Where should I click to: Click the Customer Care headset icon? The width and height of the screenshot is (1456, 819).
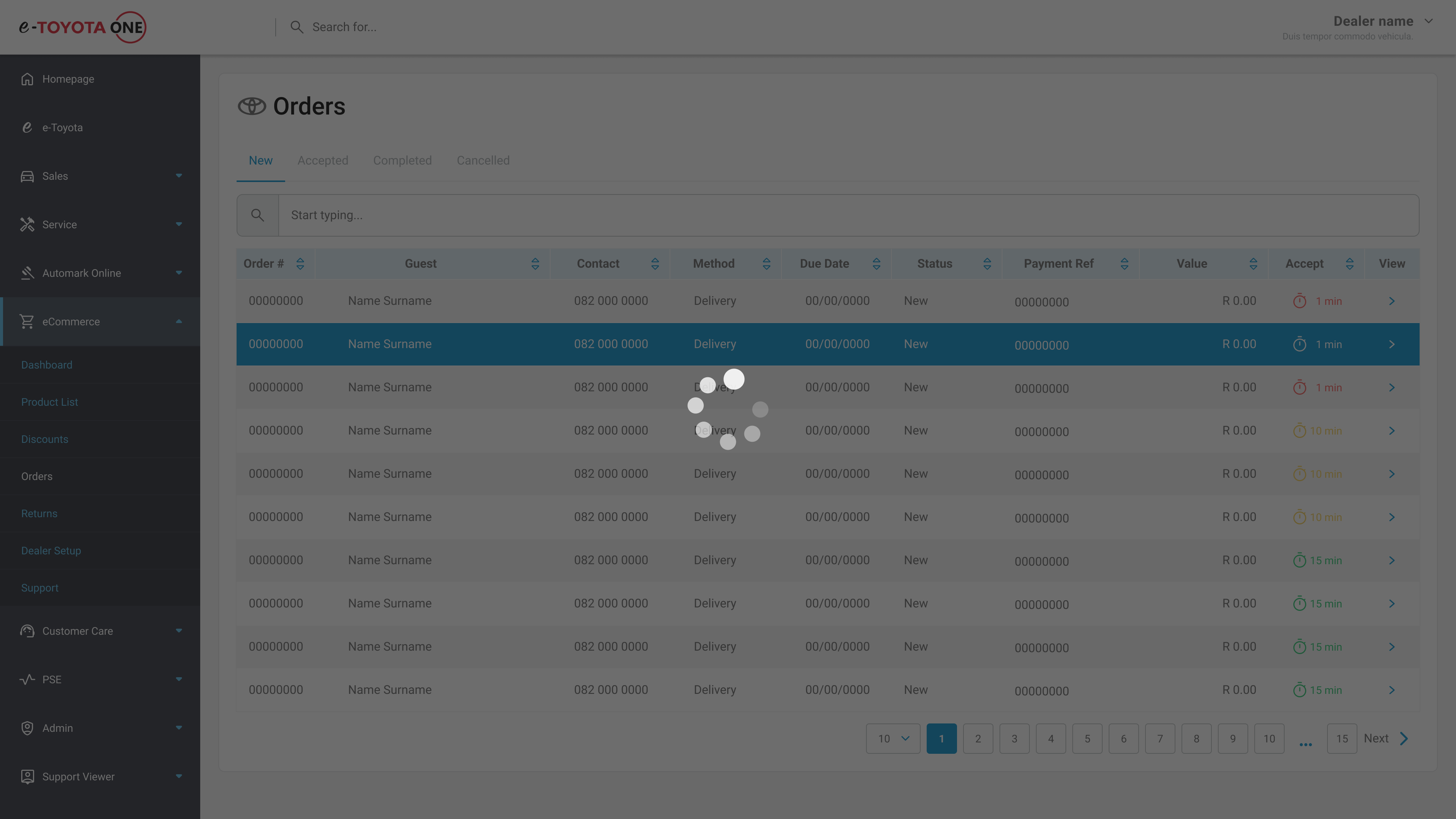point(27,631)
